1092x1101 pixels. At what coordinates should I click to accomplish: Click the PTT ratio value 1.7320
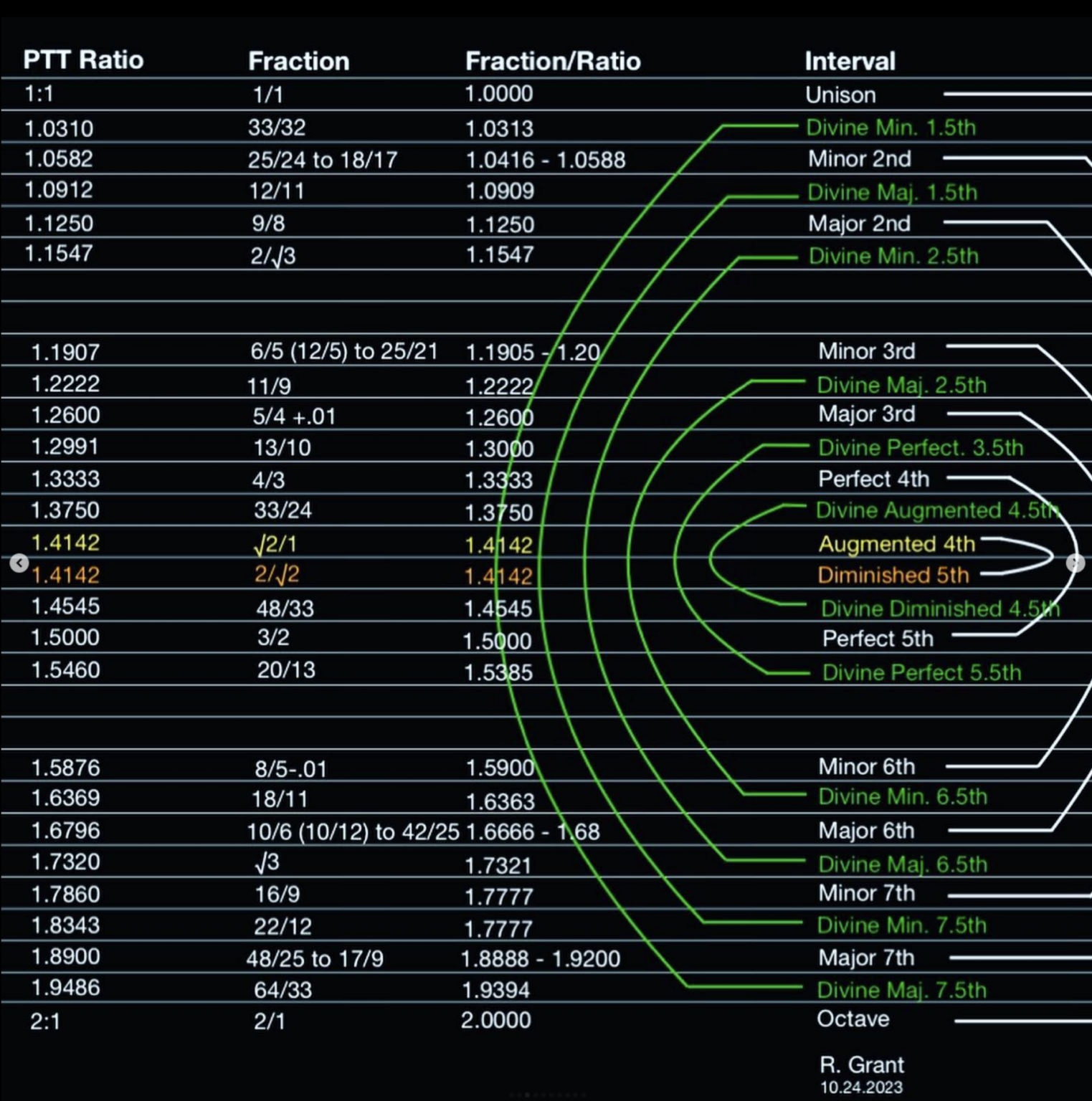tap(65, 862)
